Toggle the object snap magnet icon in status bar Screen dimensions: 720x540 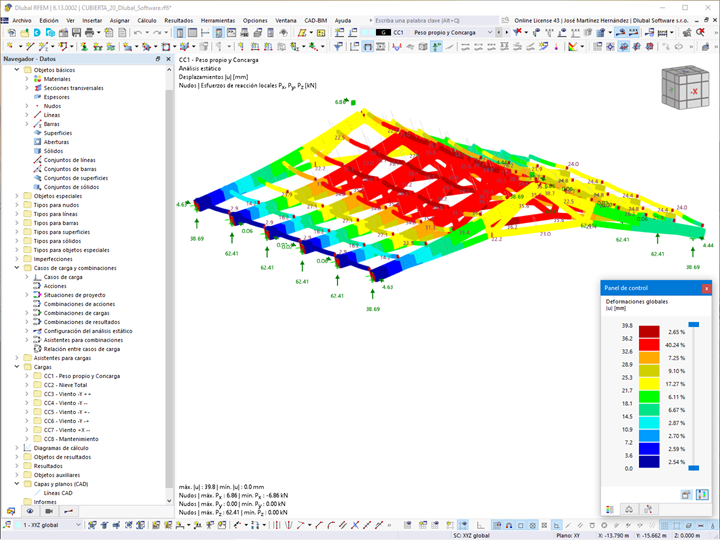509,525
